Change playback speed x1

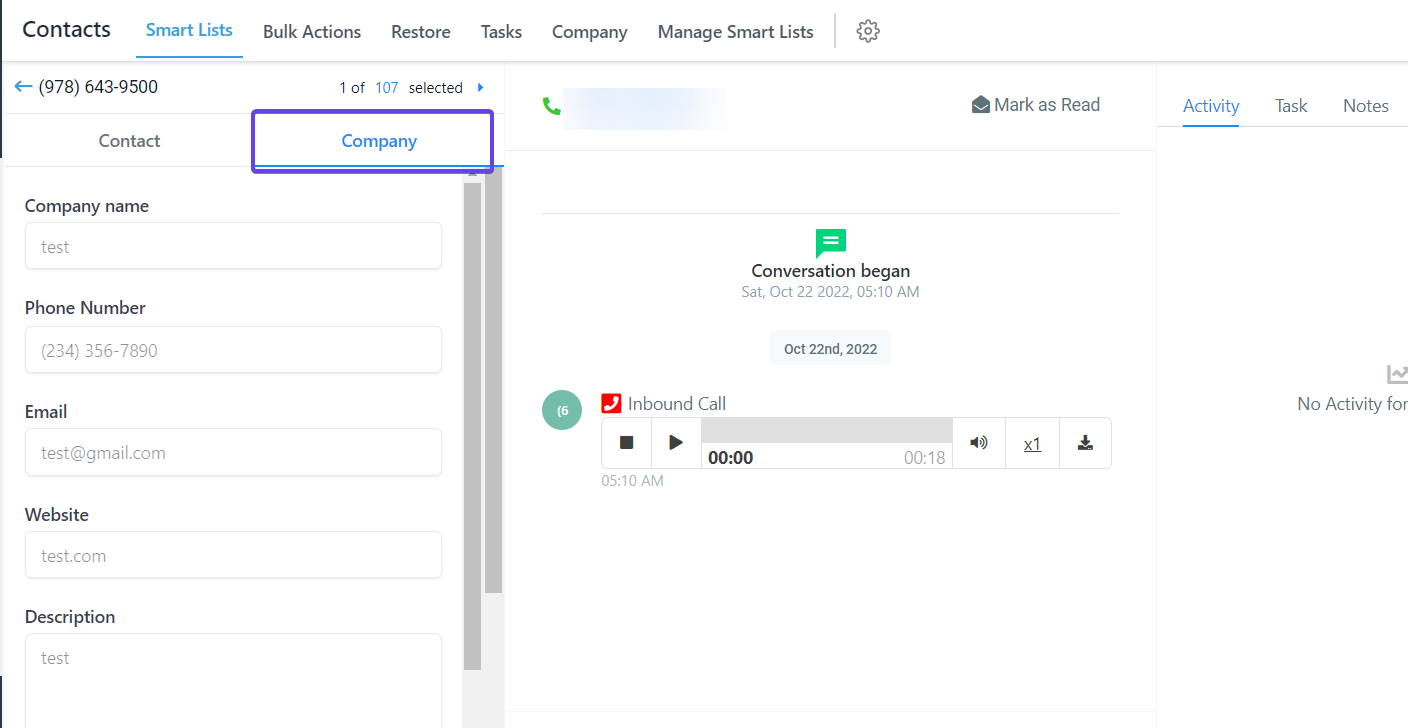click(x=1032, y=444)
